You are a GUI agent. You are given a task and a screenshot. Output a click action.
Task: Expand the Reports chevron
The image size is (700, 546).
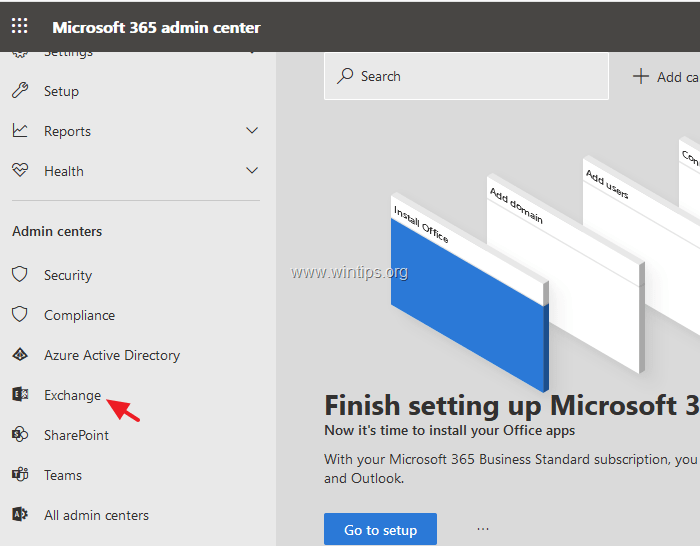click(252, 131)
